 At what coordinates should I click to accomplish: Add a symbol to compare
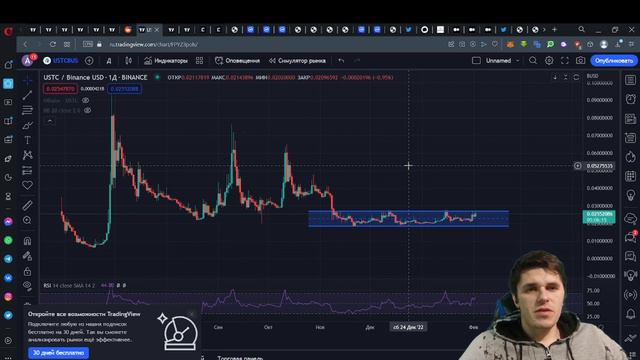click(89, 60)
